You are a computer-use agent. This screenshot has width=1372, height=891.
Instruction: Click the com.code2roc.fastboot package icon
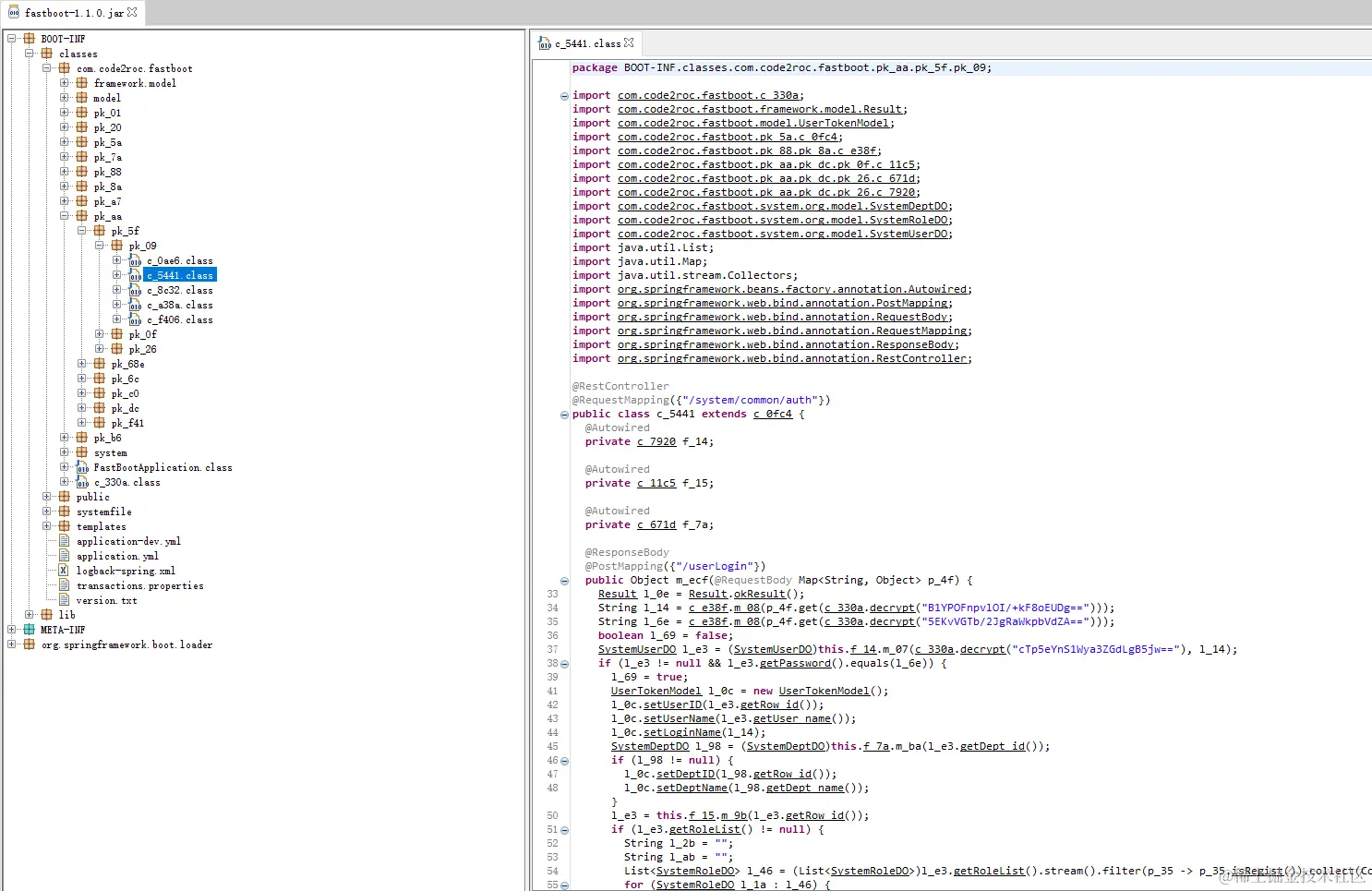(64, 68)
